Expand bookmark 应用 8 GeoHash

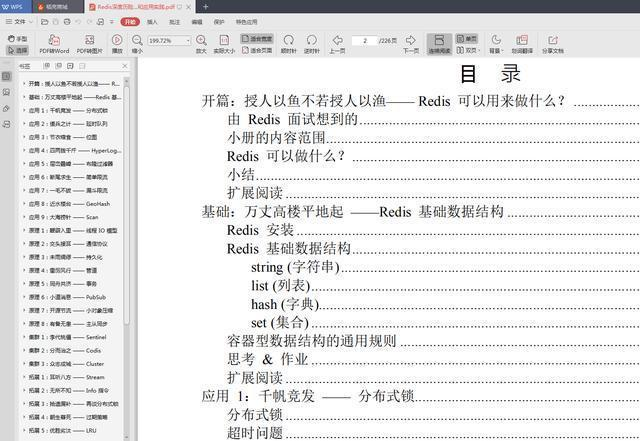pyautogui.click(x=24, y=204)
